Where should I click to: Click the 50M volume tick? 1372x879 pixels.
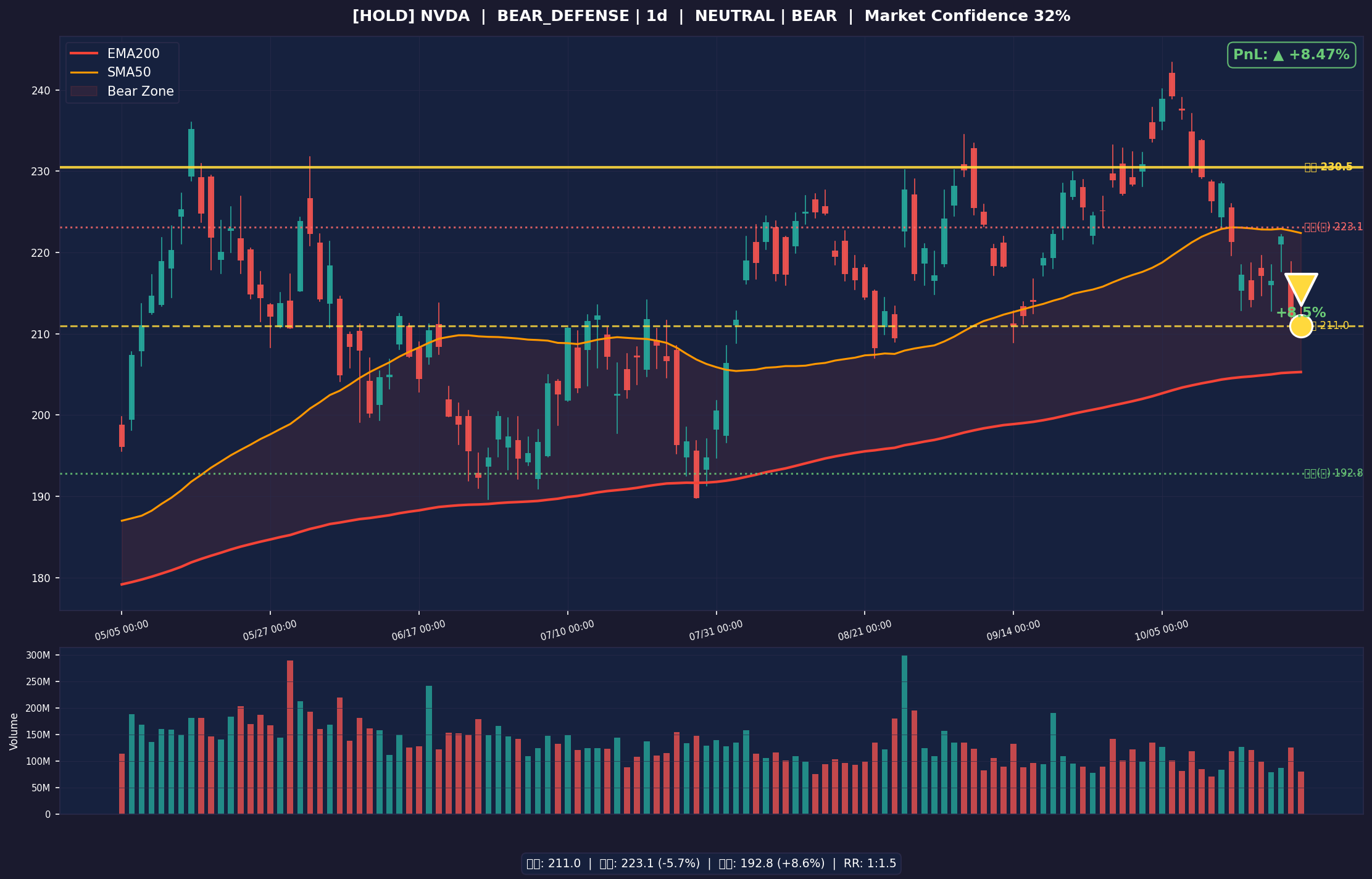41,788
